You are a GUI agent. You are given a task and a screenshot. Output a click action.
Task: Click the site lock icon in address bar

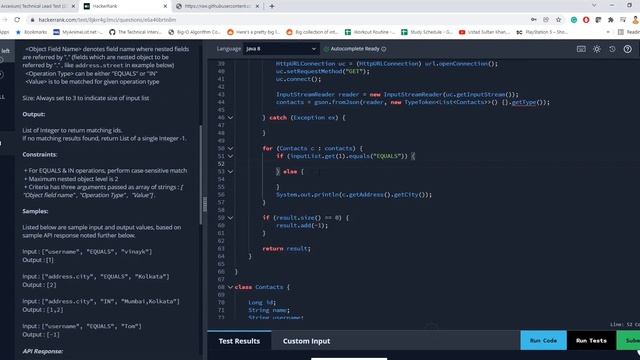pyautogui.click(x=32, y=20)
